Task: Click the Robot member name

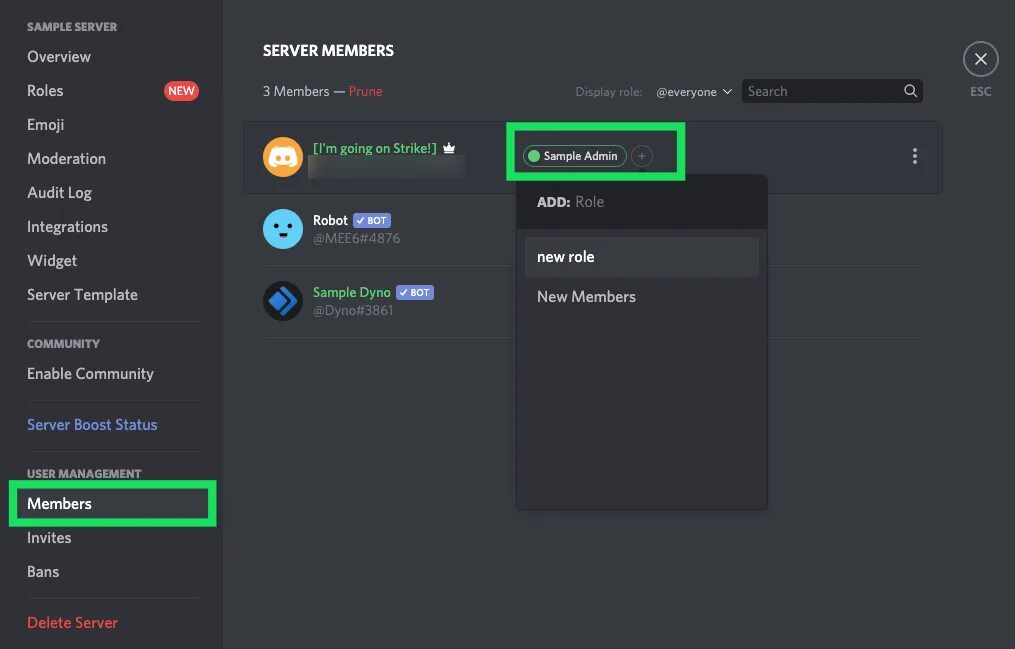Action: point(330,220)
